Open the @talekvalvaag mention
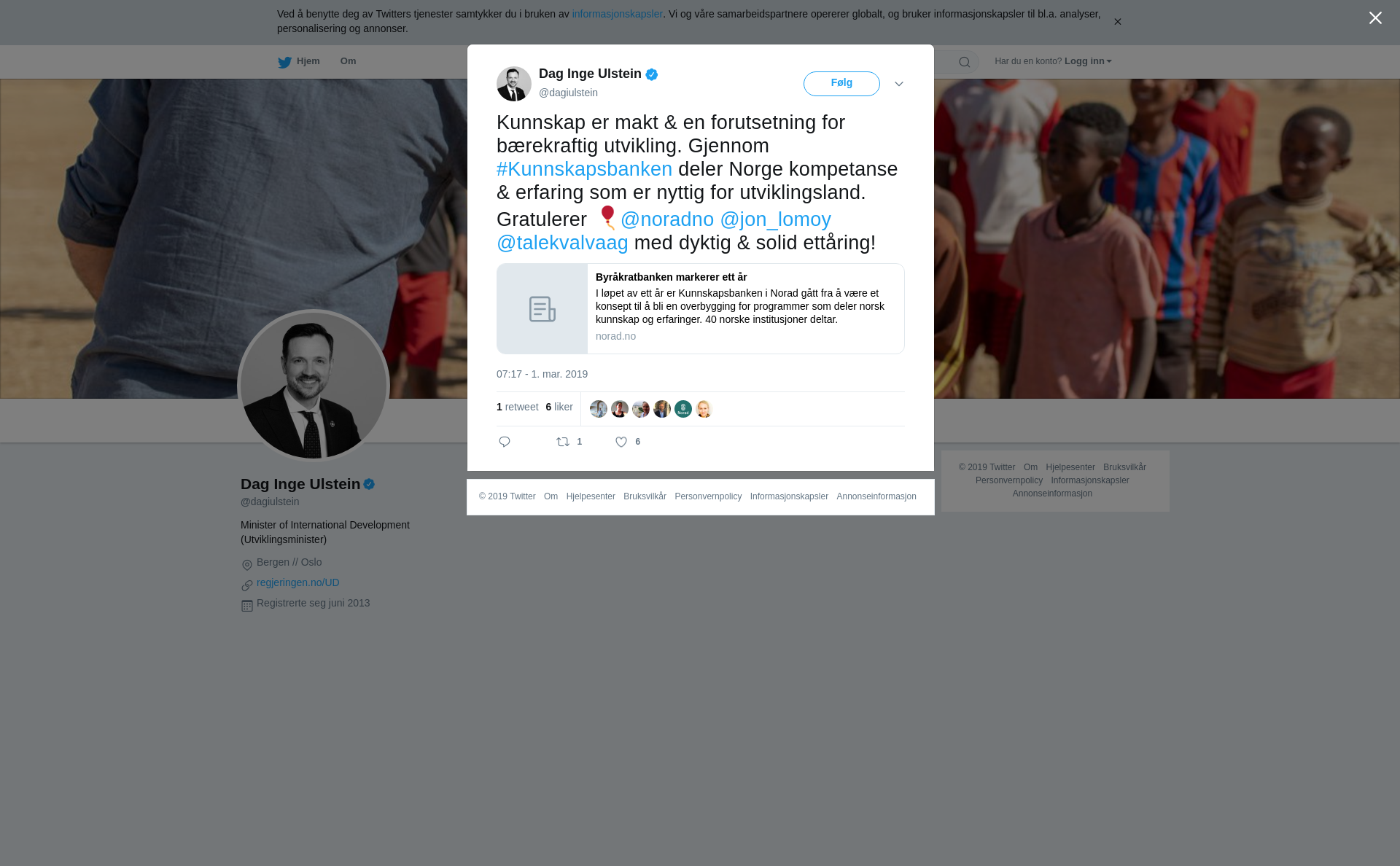Screen dimensions: 1400x866 tap(562, 243)
